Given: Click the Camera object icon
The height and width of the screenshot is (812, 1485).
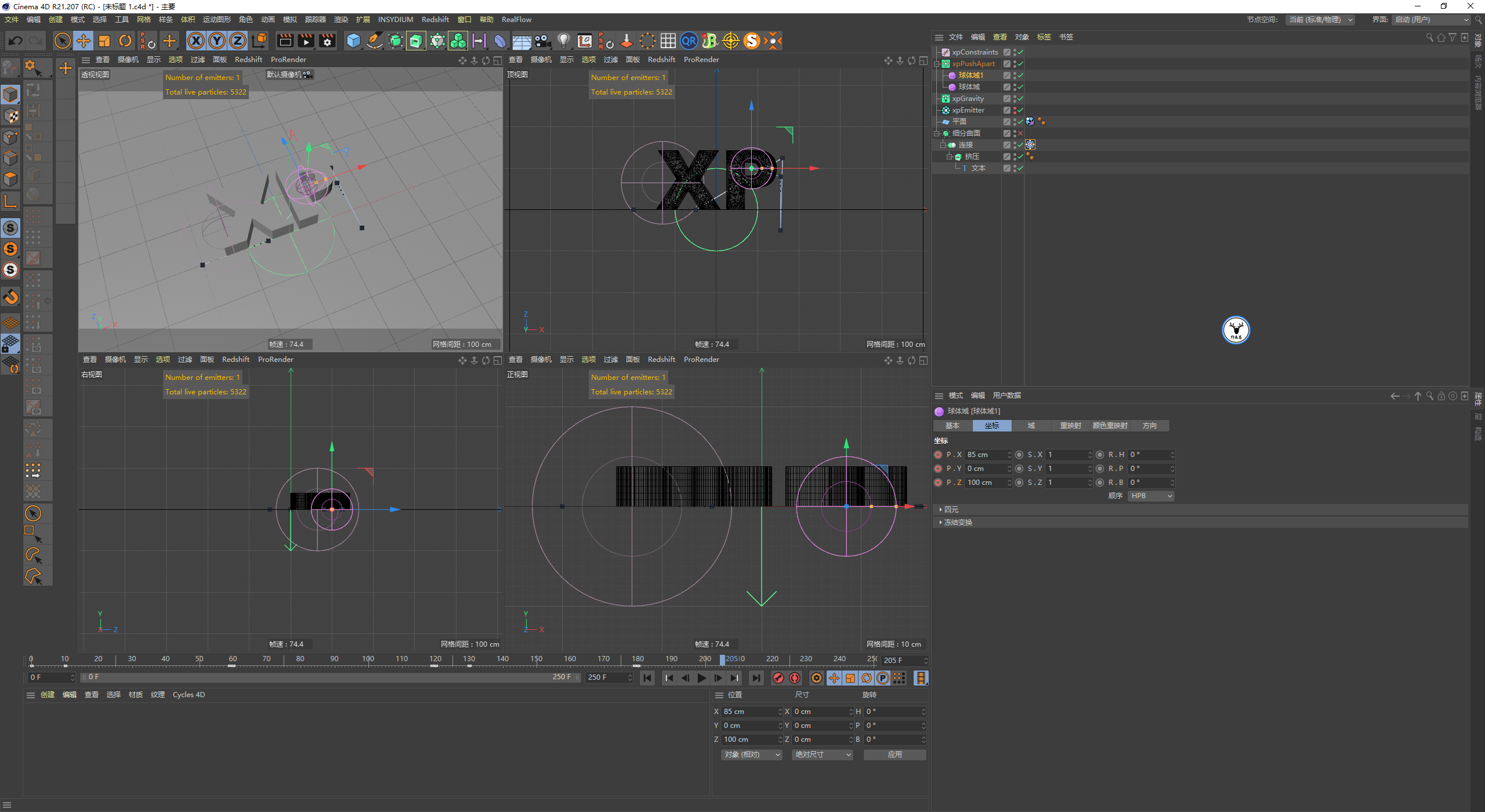Looking at the screenshot, I should coord(542,41).
